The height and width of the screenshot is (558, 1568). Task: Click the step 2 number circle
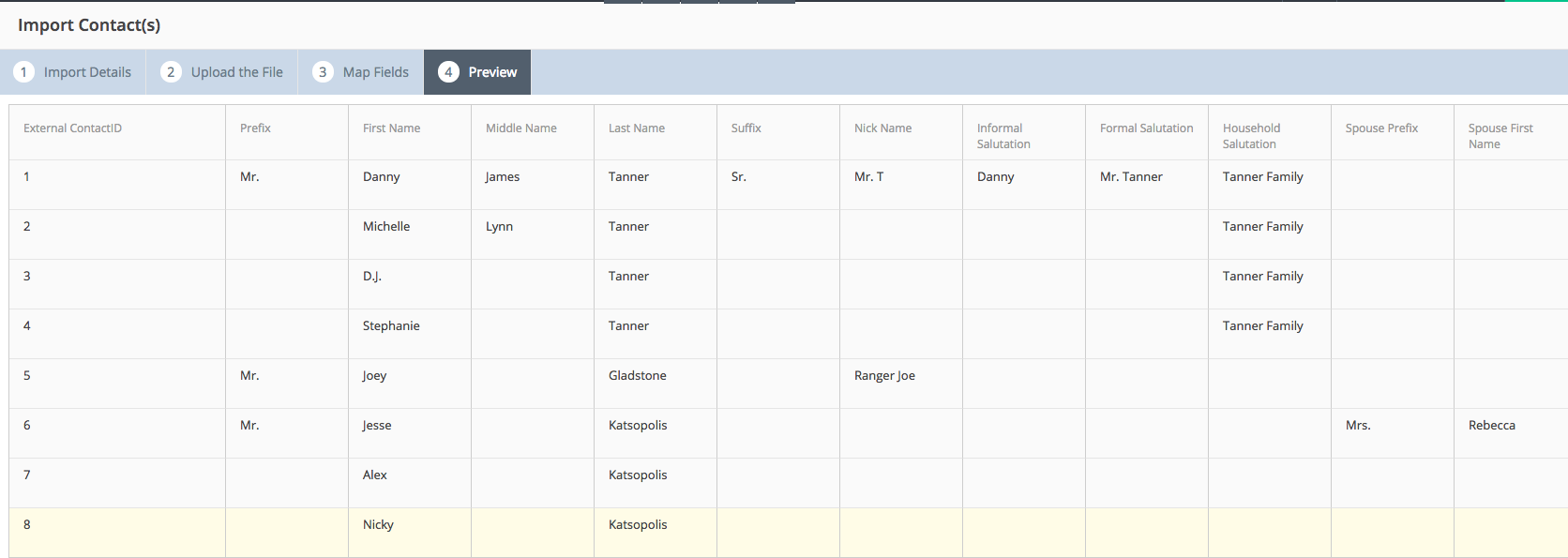[x=171, y=72]
